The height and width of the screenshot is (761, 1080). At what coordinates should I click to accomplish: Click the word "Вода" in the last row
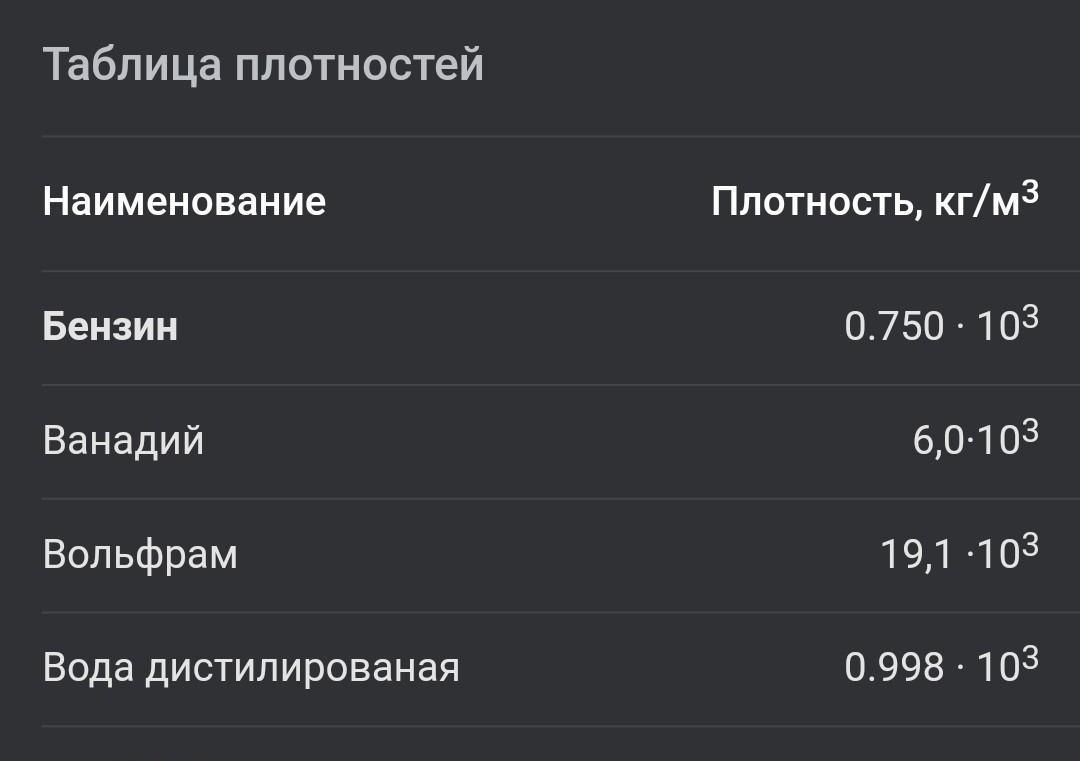click(88, 668)
